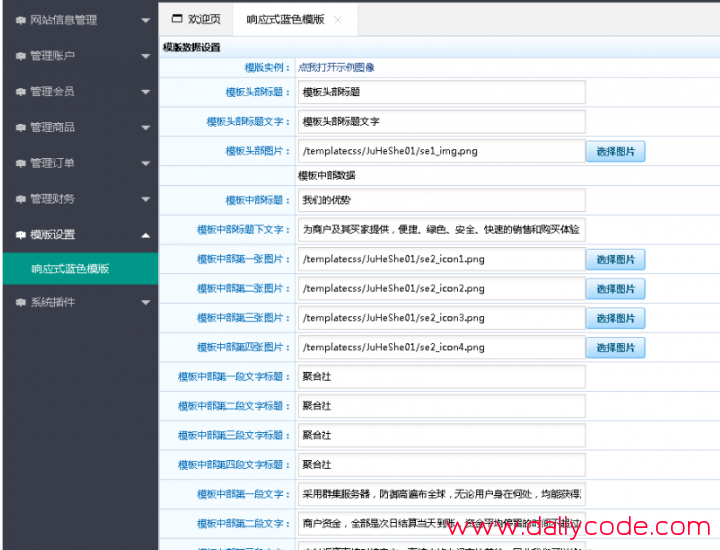Expand the 系统插件 dropdown arrow

point(145,302)
